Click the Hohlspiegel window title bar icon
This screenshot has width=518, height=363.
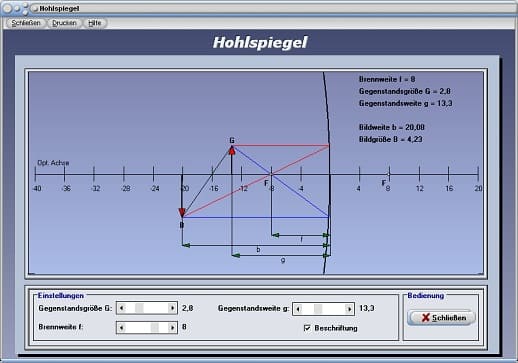(34, 8)
